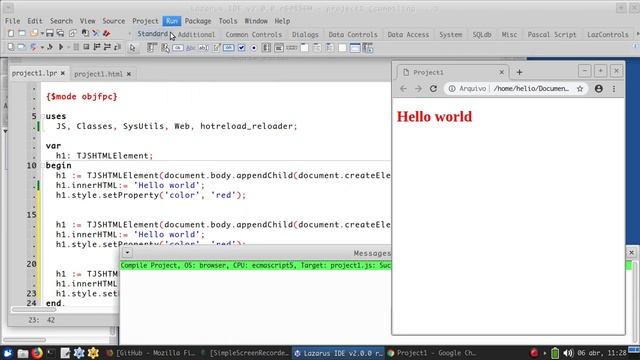Collapse the begin block code fold
Screen dimensions: 640x360
pos(42,165)
